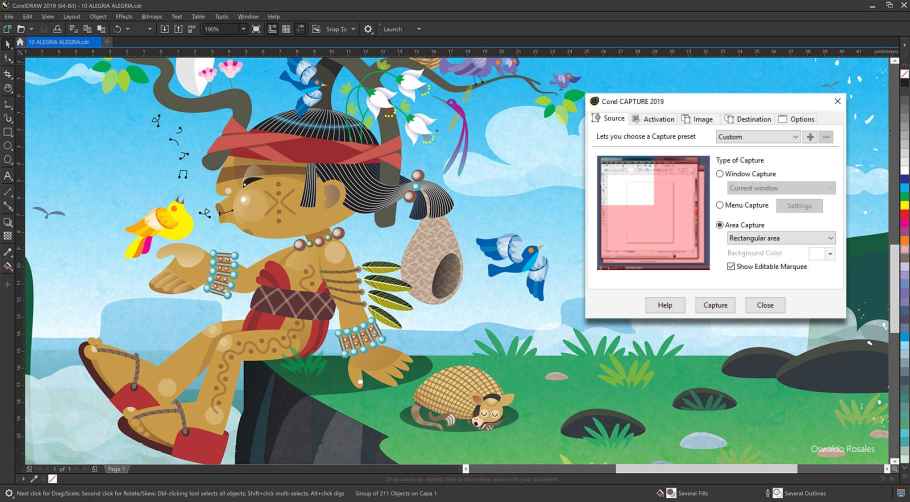This screenshot has height=502, width=910.
Task: Open the Snap To dropdown
Action: (x=338, y=29)
